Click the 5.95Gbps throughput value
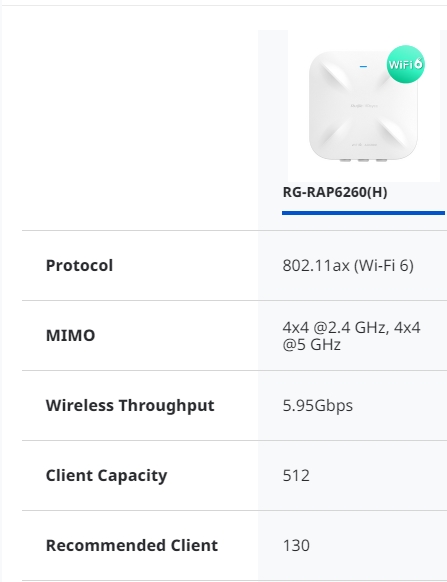The image size is (447, 582). (317, 406)
